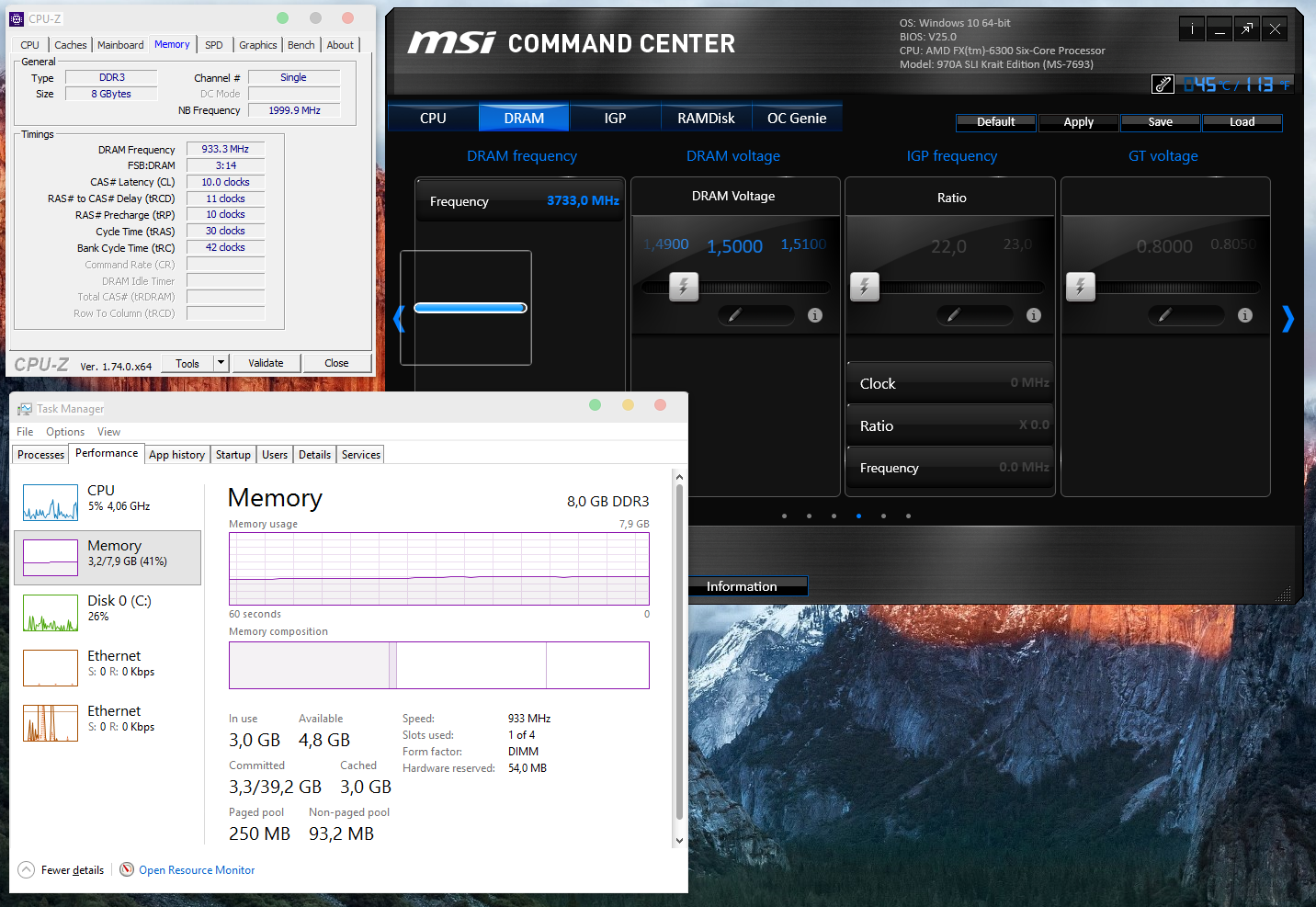This screenshot has height=907, width=1316.
Task: Click the CPU-Z title bar icon
Action: [x=17, y=18]
